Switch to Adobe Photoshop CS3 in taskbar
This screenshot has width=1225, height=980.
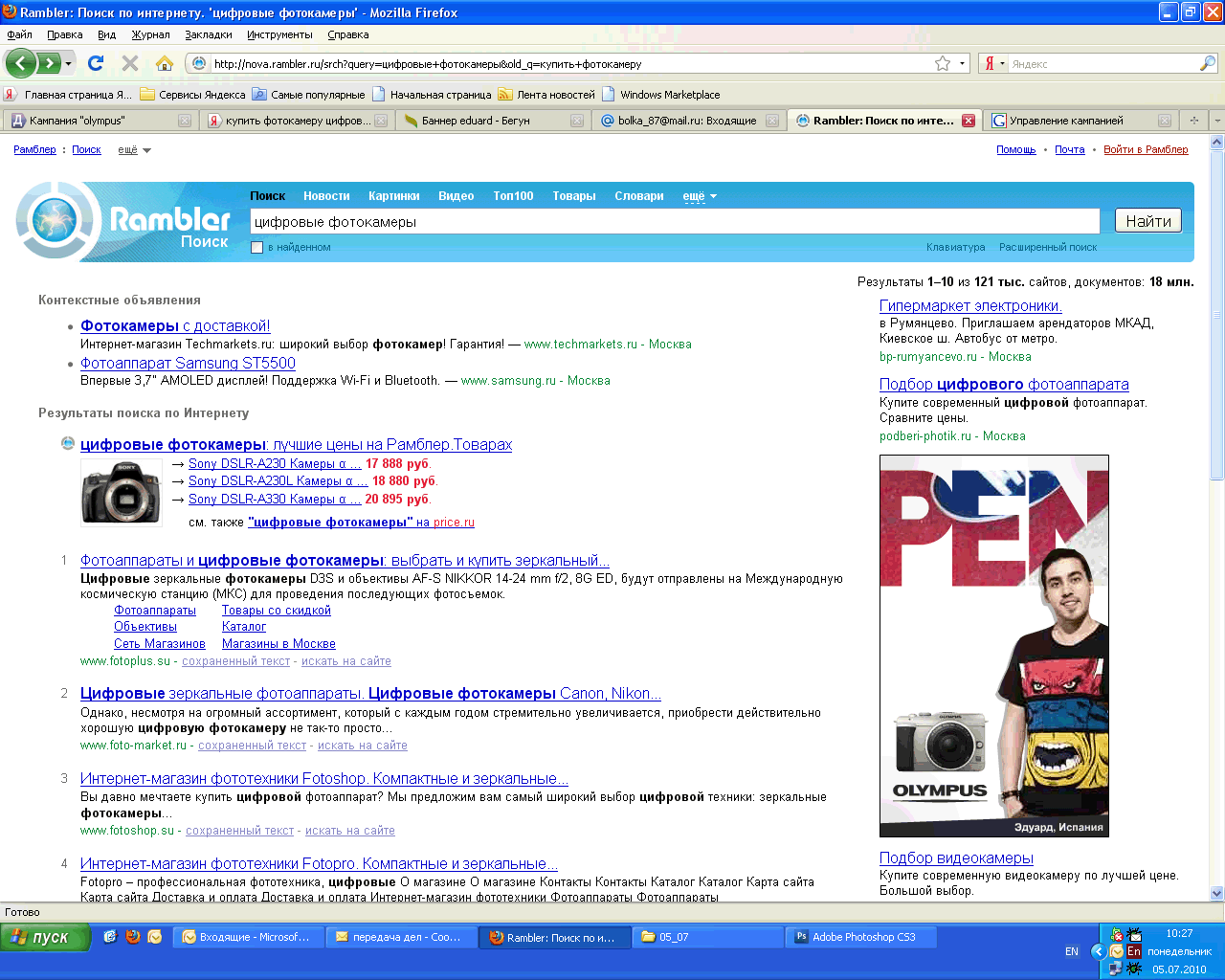(x=859, y=937)
